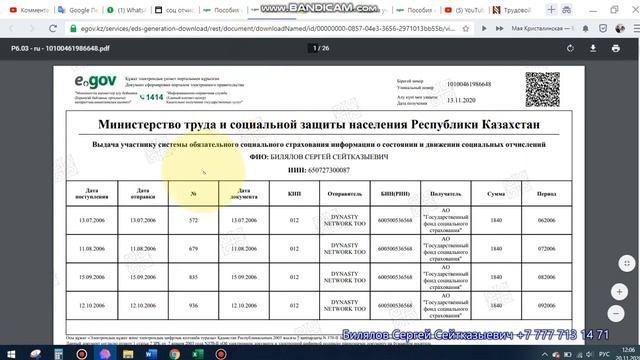Open the browser main menu
Image resolution: width=640 pixels, height=360 pixels.
pos(636,29)
